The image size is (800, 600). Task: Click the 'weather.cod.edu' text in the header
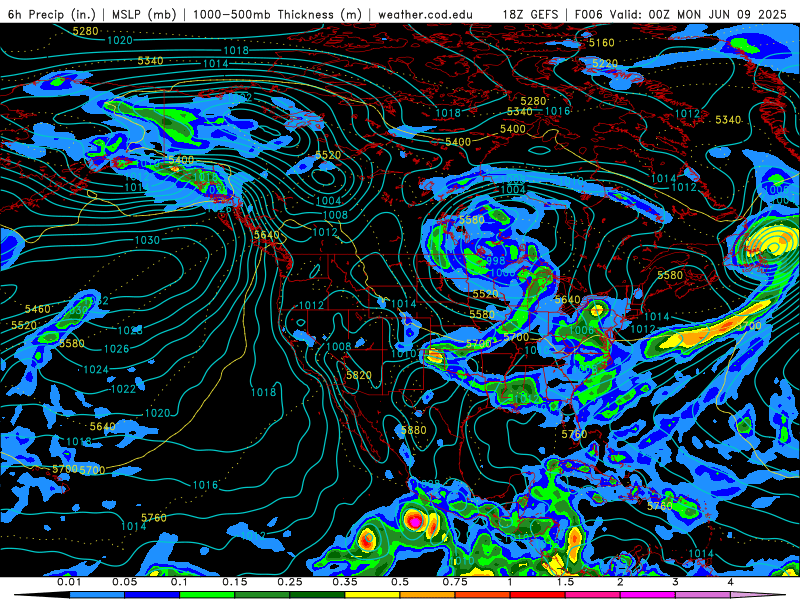425,14
